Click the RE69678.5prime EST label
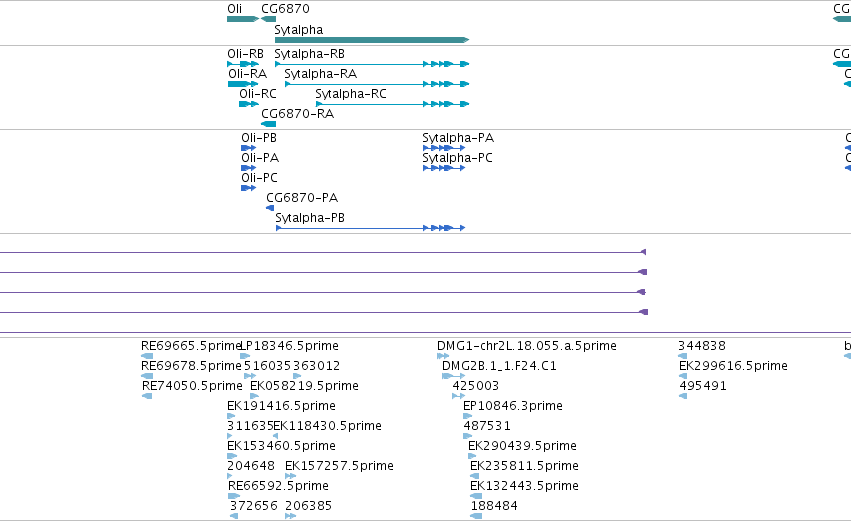 pos(191,366)
